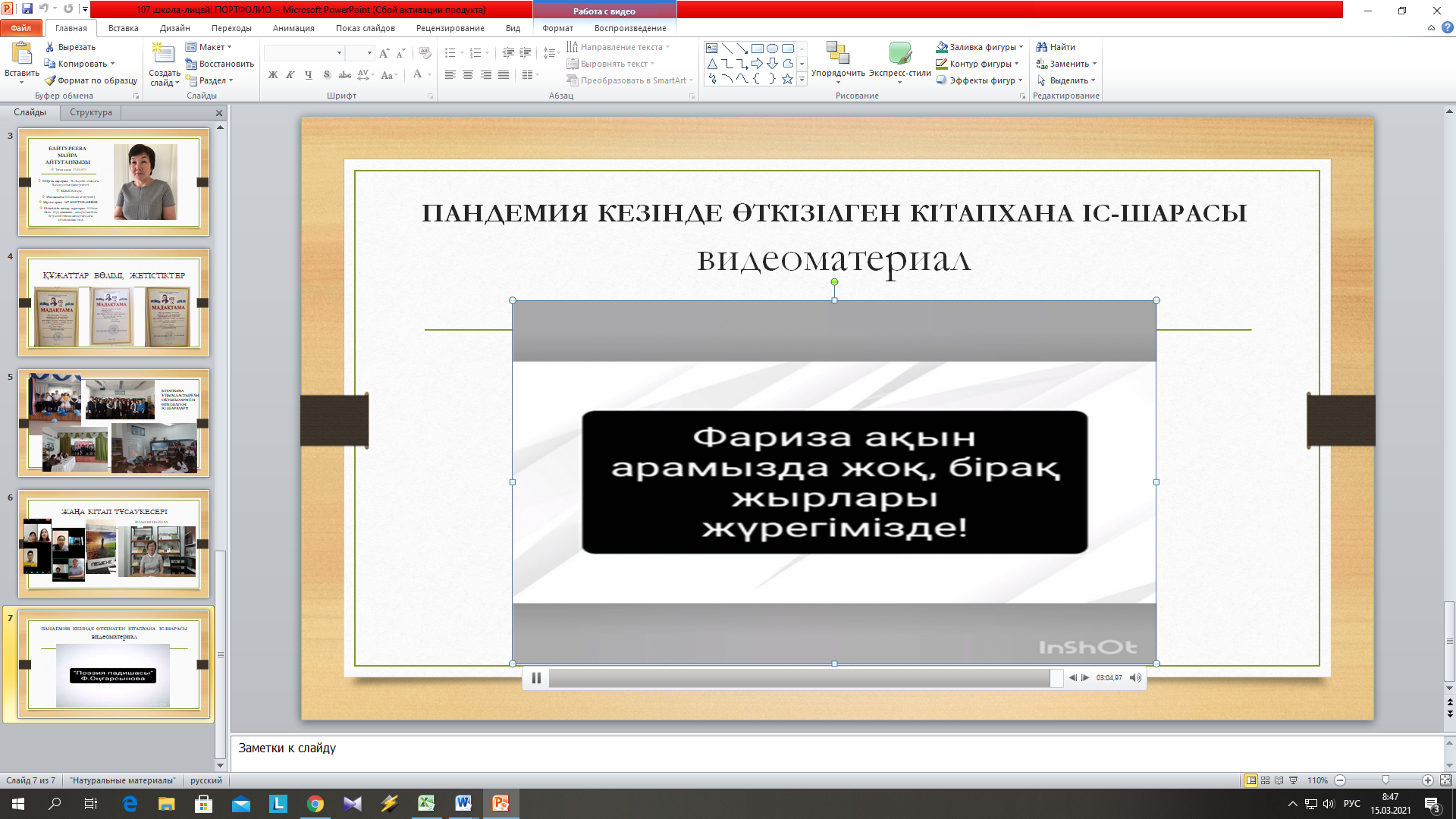Select the rectangle shape in shapes gallery
This screenshot has height=819, width=1456.
point(757,48)
